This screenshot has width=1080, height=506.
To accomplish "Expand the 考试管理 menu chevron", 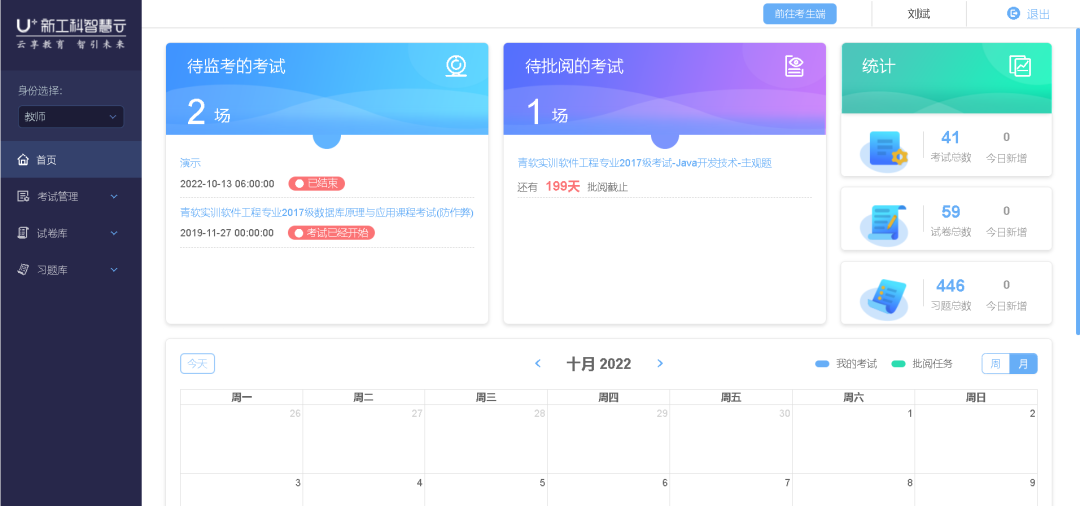I will point(114,197).
